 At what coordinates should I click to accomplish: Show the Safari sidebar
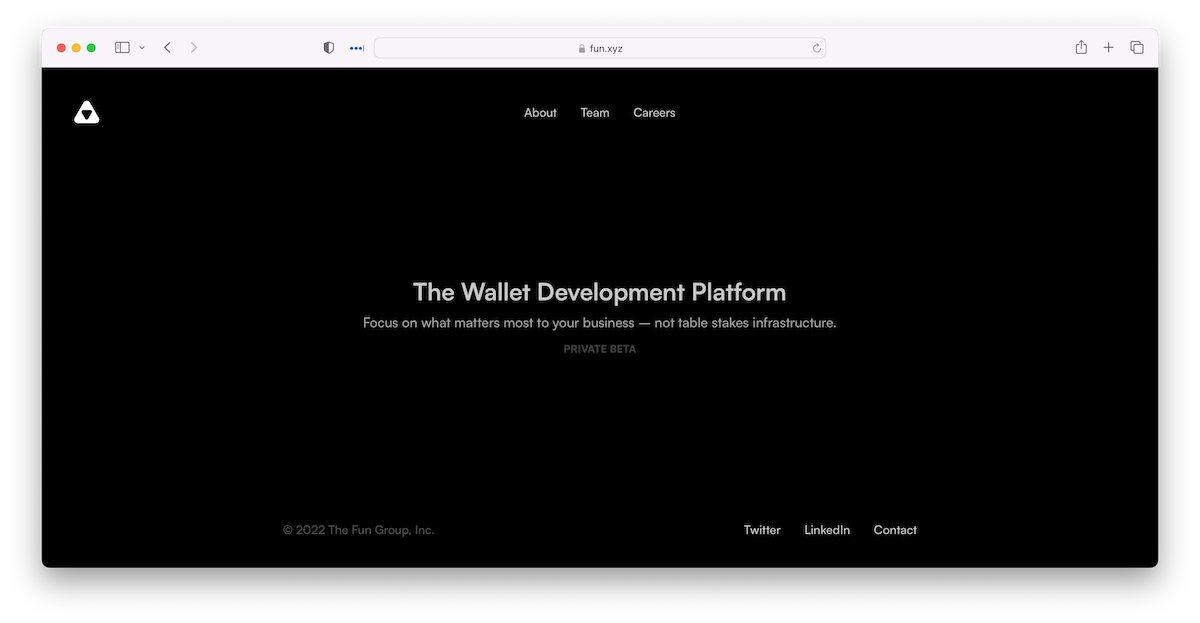(122, 48)
